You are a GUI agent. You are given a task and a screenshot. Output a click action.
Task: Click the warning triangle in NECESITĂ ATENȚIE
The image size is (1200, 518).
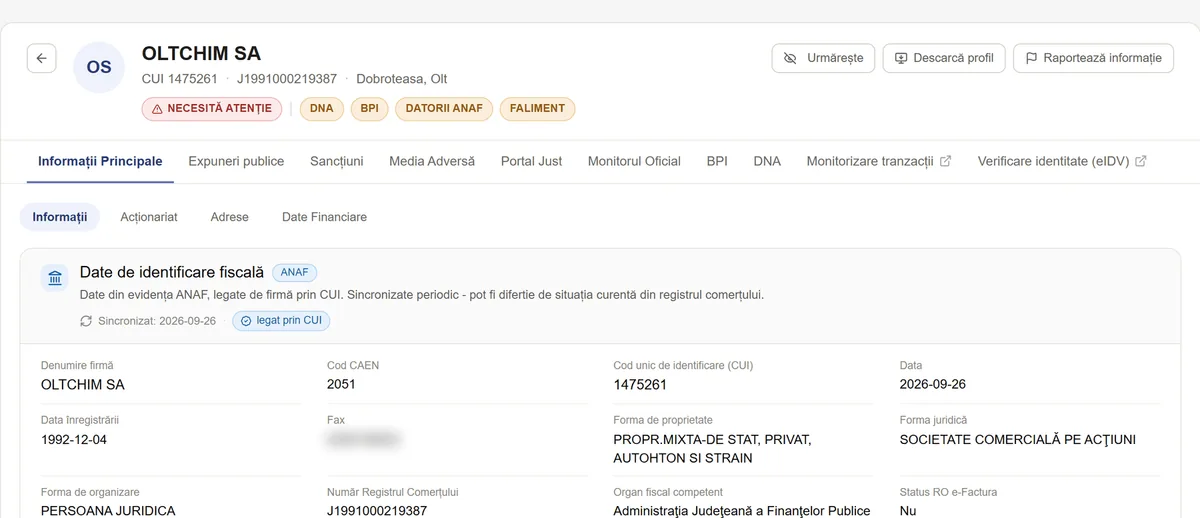pos(157,109)
